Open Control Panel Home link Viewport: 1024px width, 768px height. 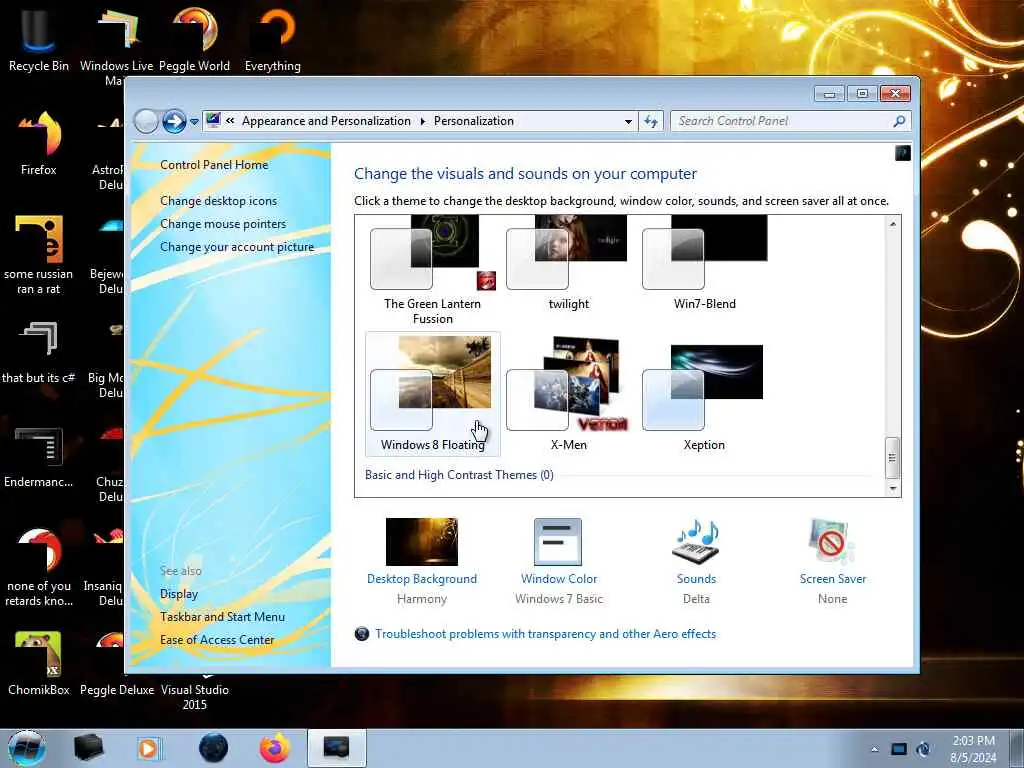(214, 165)
